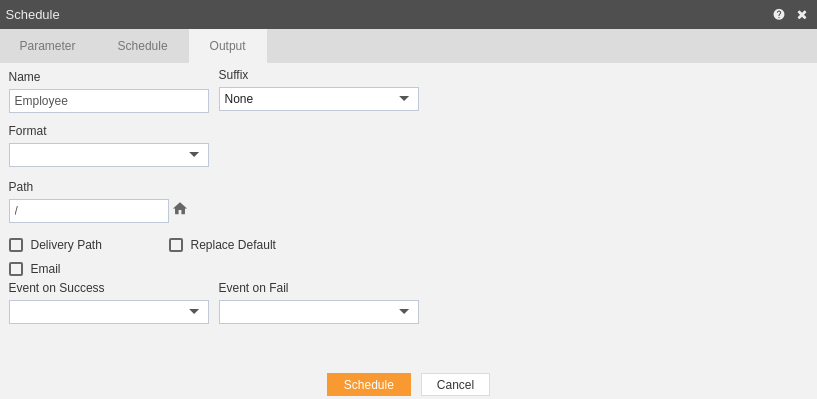Click the Cancel button
This screenshot has height=399, width=817.
click(x=455, y=384)
